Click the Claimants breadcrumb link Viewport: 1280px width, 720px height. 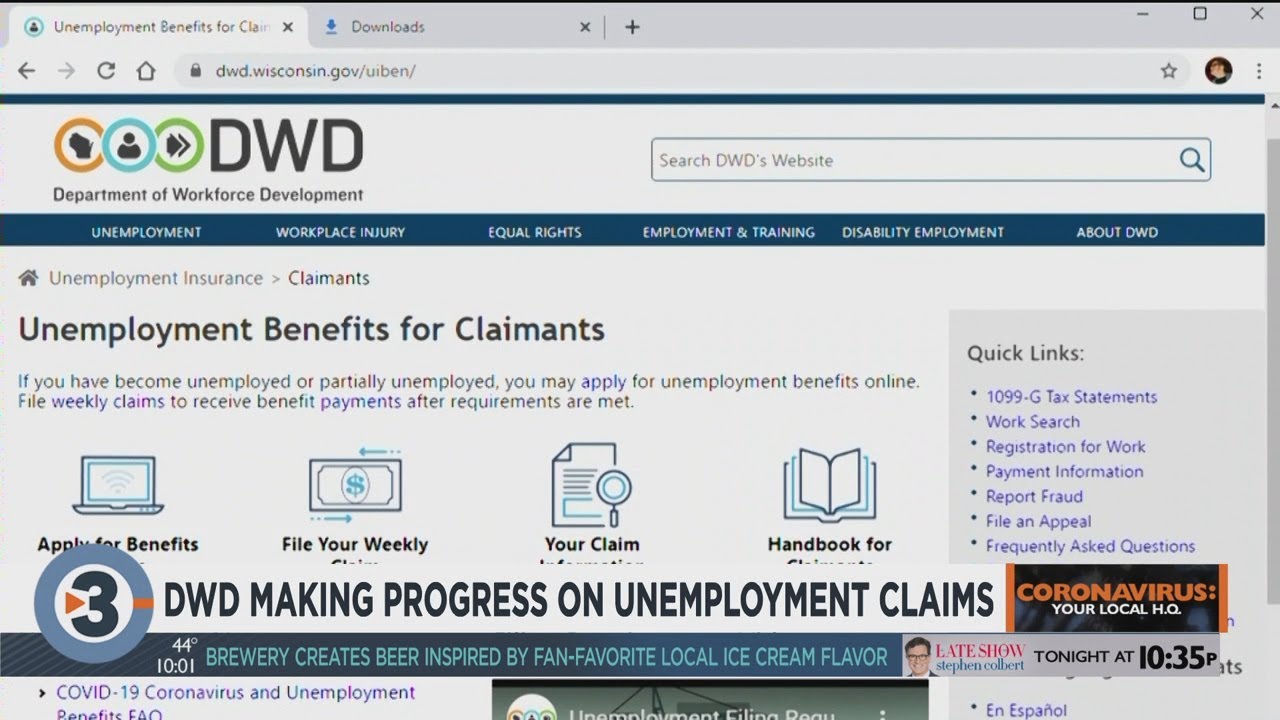[329, 278]
